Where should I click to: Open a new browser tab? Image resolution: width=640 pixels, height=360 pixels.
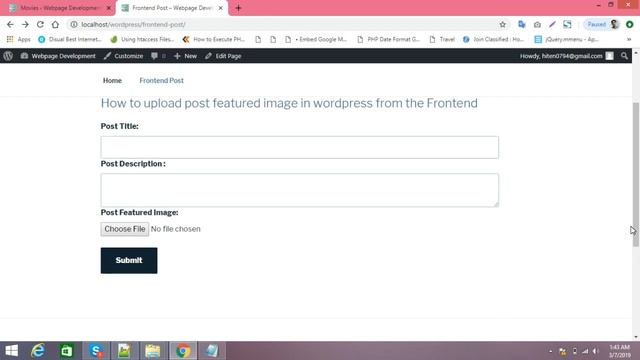(238, 8)
